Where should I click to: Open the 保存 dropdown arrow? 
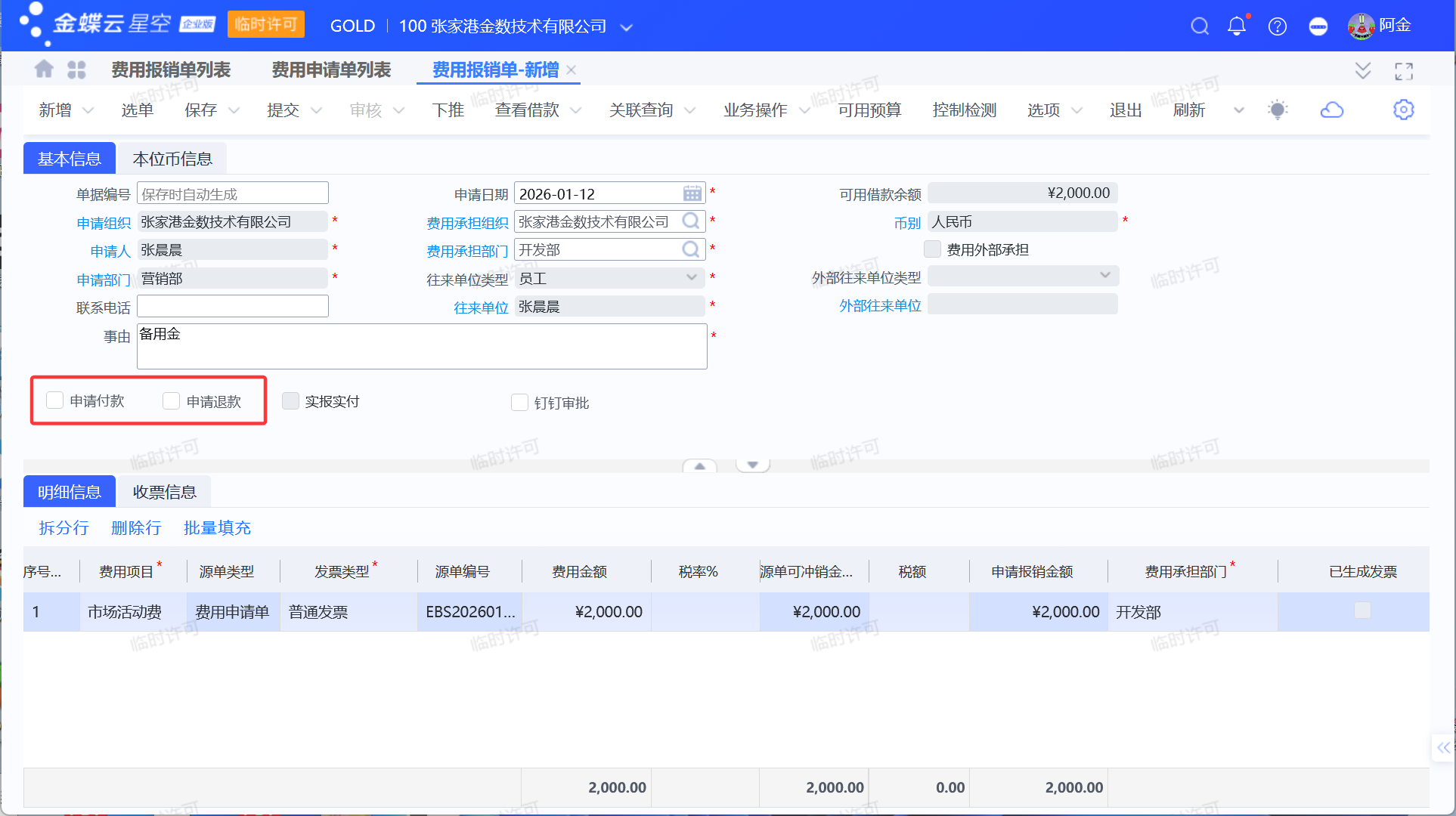(234, 110)
